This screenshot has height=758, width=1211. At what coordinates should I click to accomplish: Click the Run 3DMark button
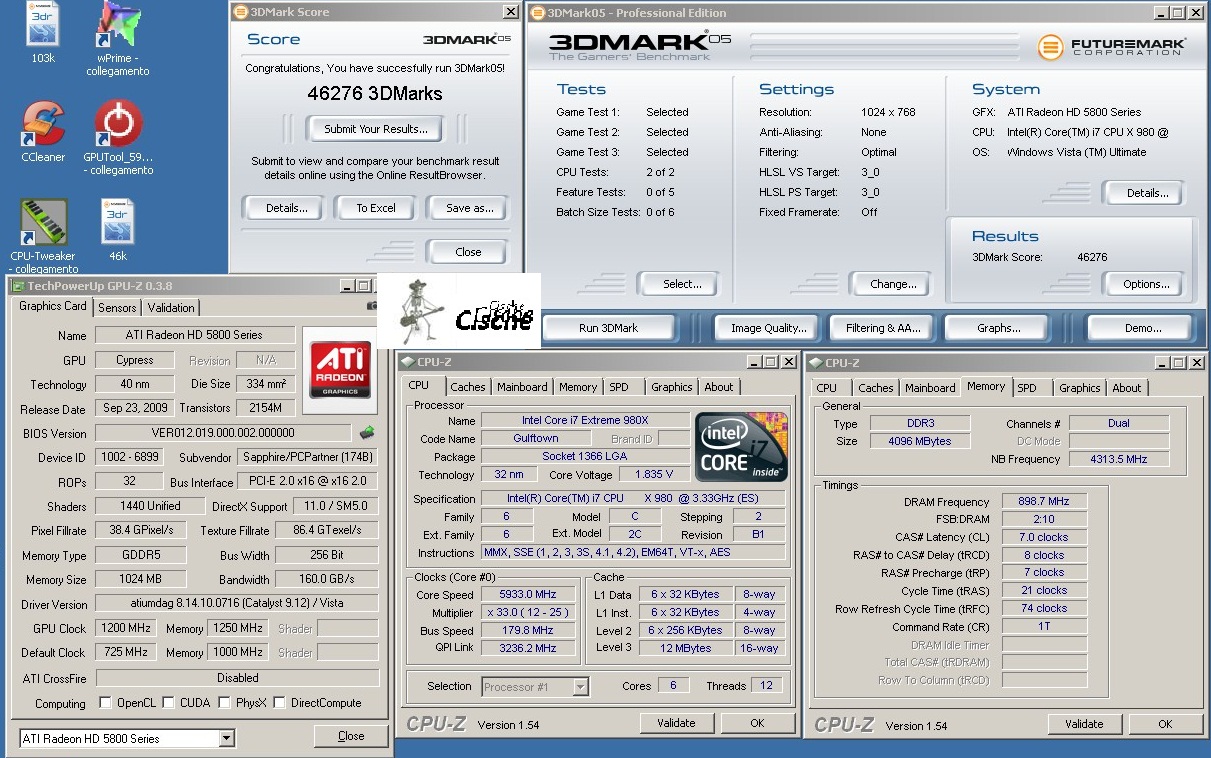[x=609, y=328]
